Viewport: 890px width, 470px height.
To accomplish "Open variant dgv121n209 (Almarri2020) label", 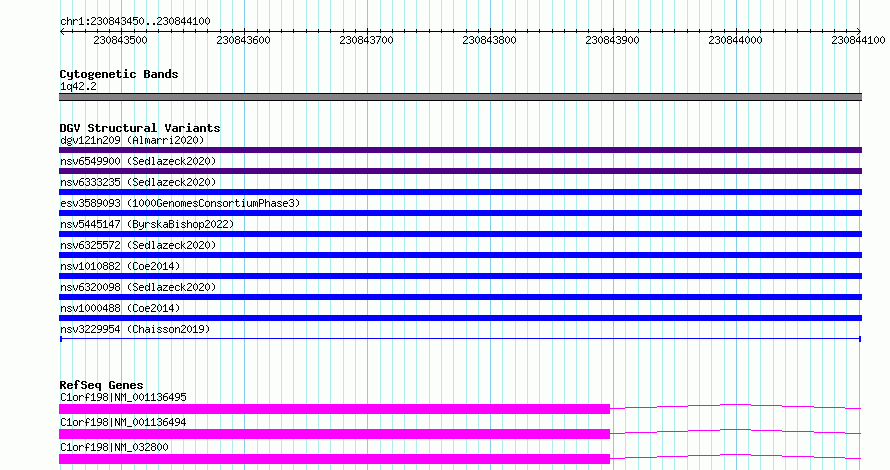I will click(132, 140).
